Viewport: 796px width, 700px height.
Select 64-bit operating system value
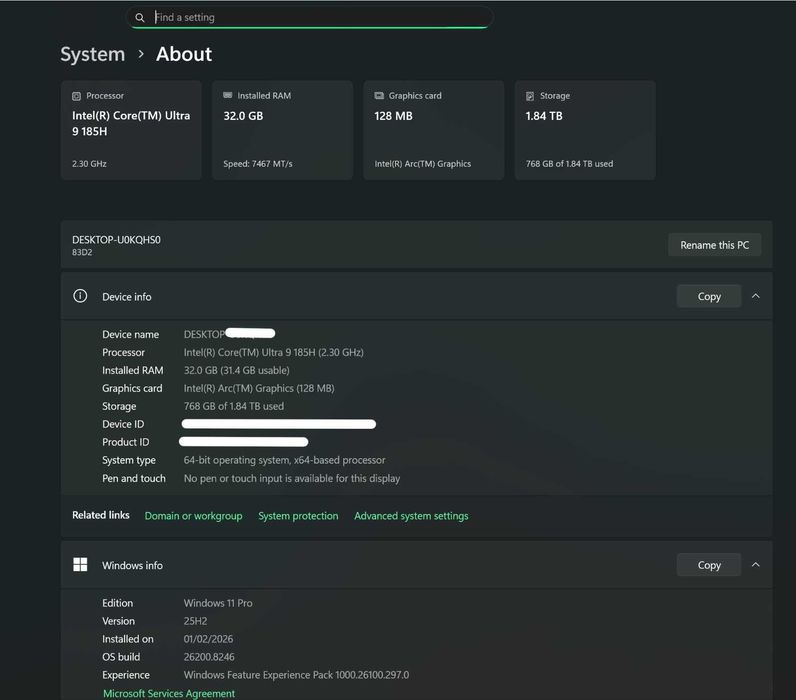point(284,460)
